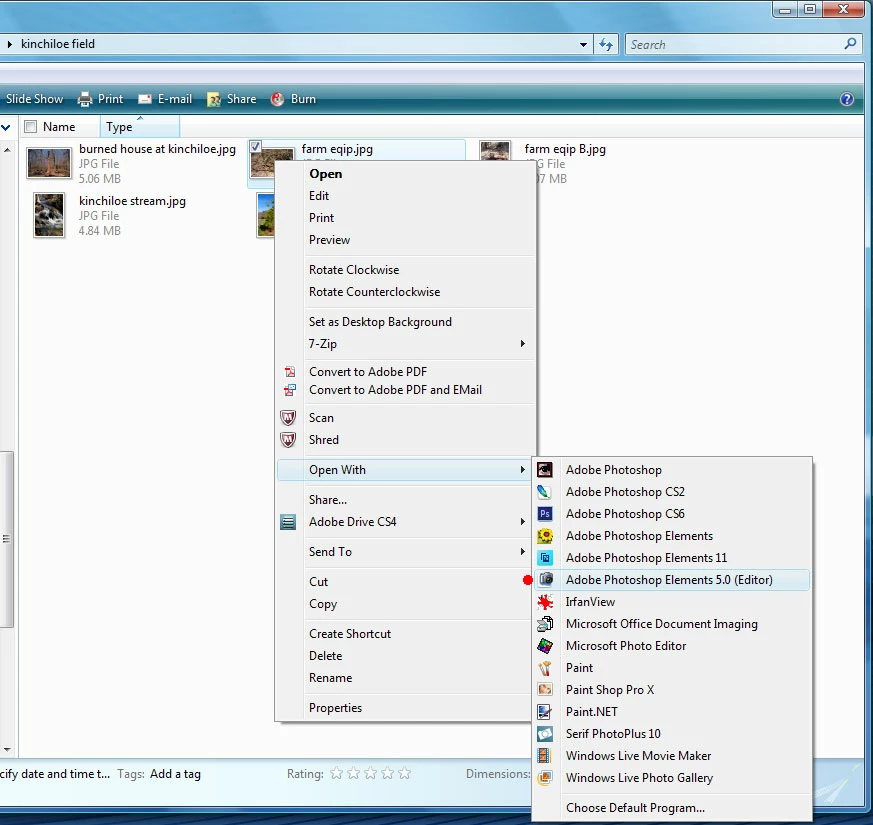Click kinchiloe field in the address bar
The image size is (873, 825).
pos(58,44)
